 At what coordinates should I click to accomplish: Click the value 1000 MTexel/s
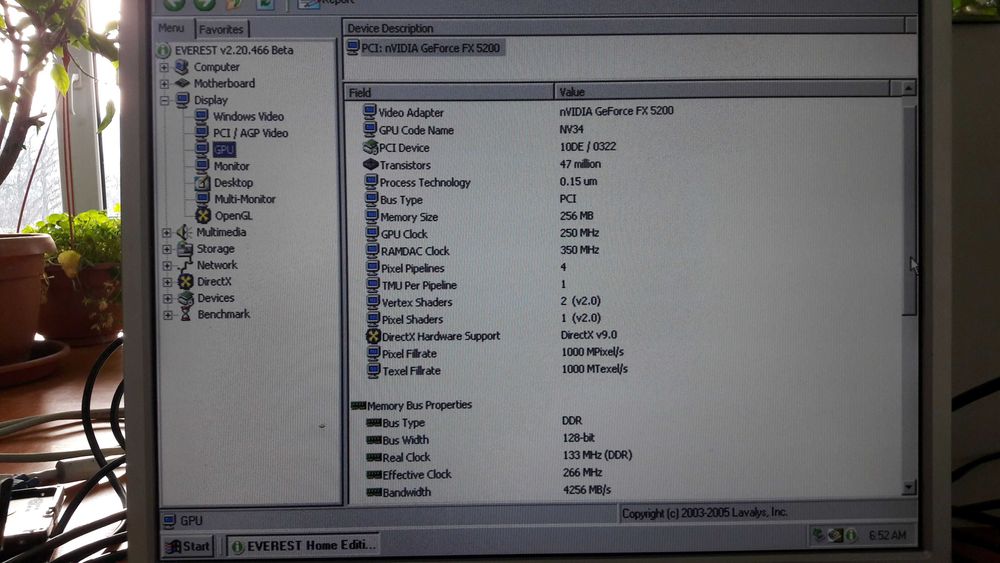click(x=594, y=369)
